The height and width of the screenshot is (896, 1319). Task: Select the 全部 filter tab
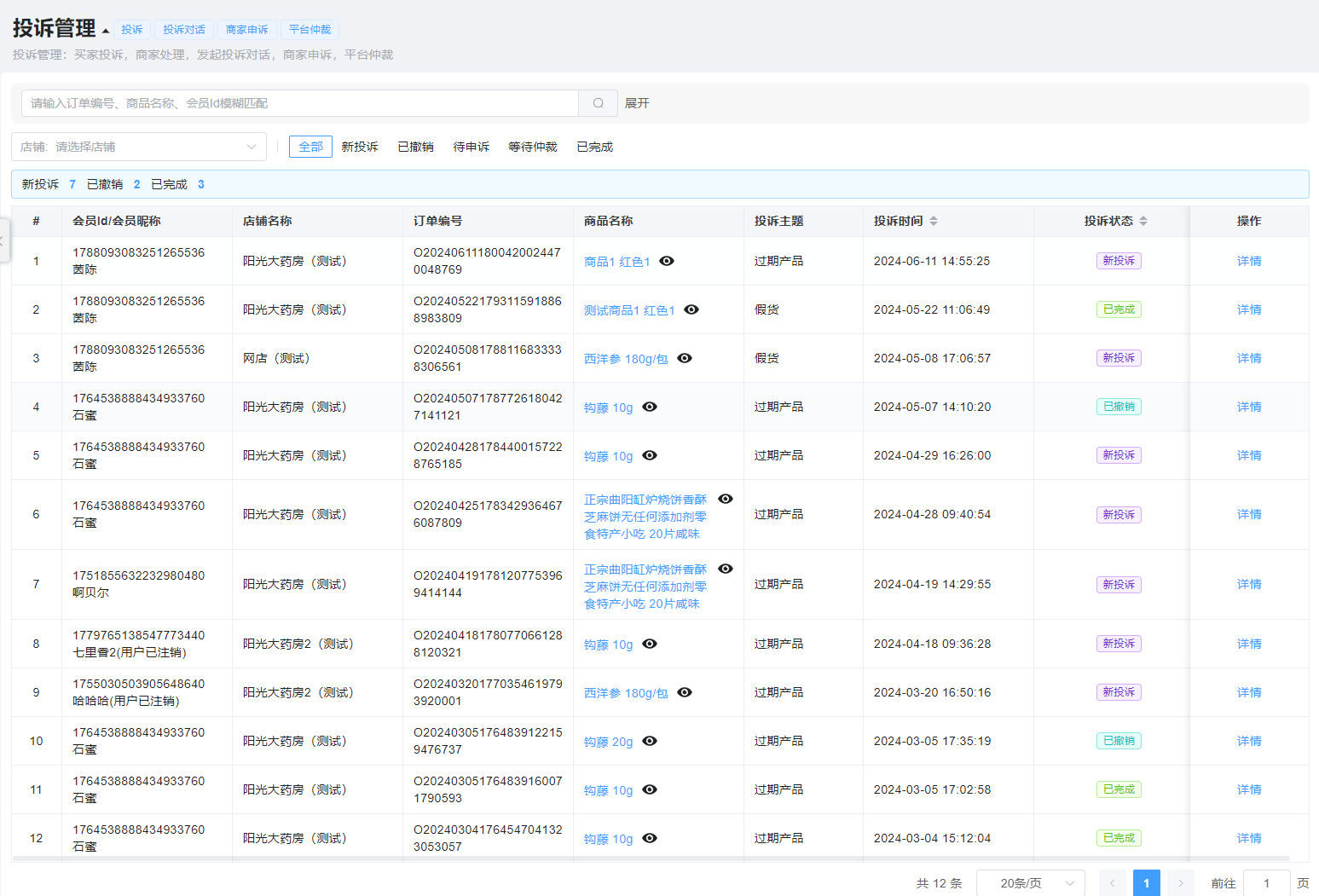pyautogui.click(x=310, y=147)
